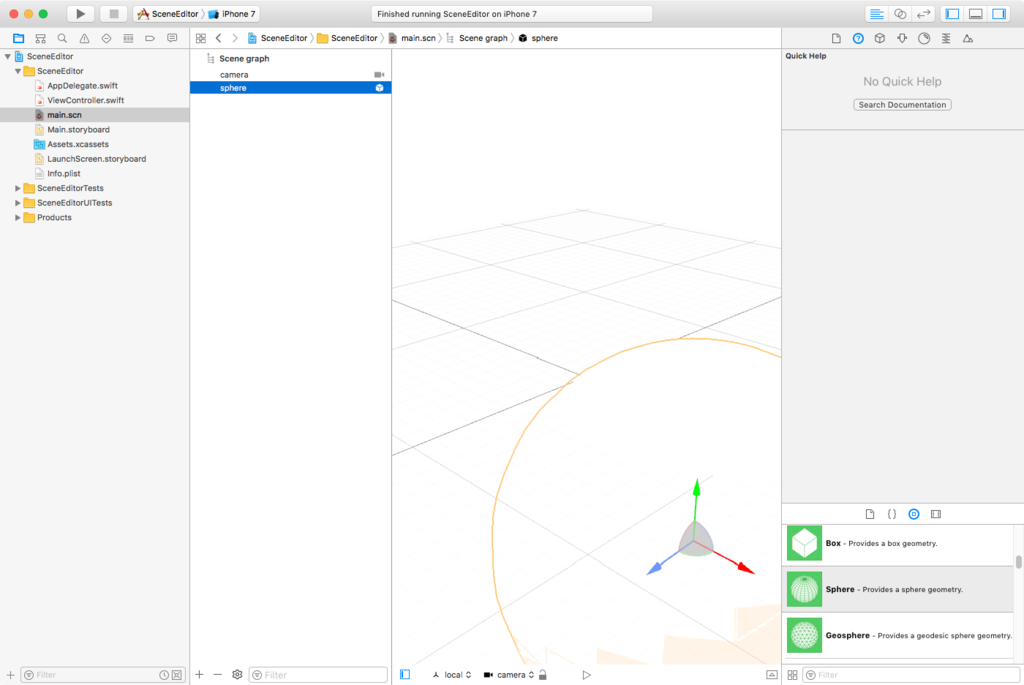Screen dimensions: 1024x685
Task: Show the Object library
Action: [x=914, y=514]
